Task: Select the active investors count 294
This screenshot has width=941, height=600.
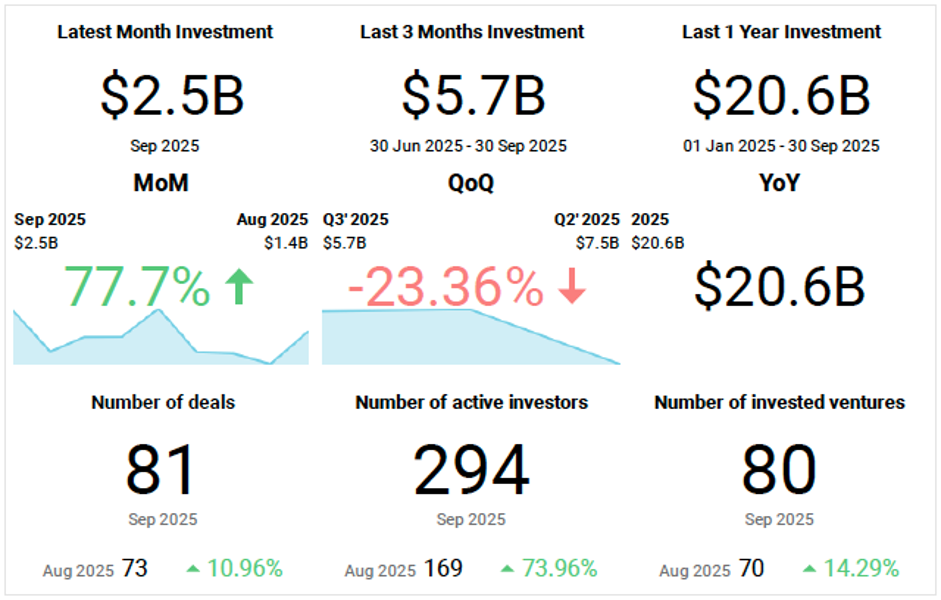Action: (471, 470)
